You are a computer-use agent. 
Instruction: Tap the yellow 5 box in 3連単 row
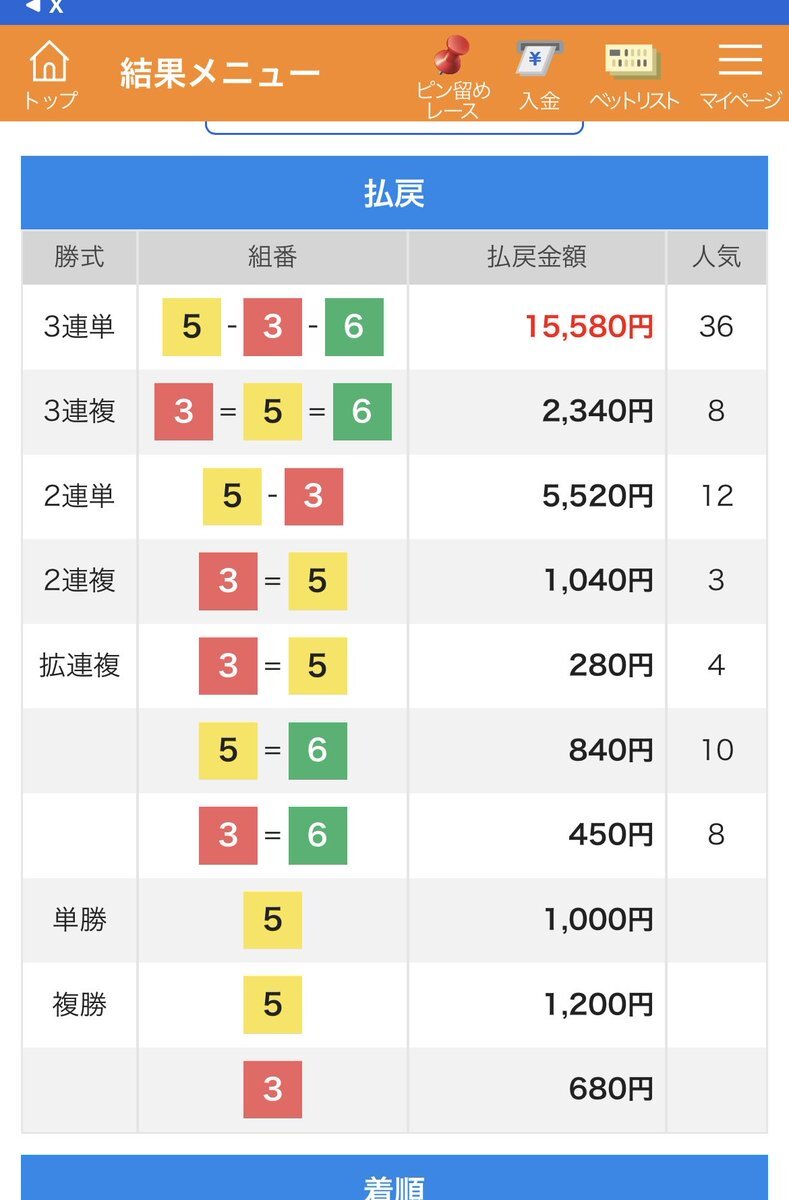click(192, 327)
